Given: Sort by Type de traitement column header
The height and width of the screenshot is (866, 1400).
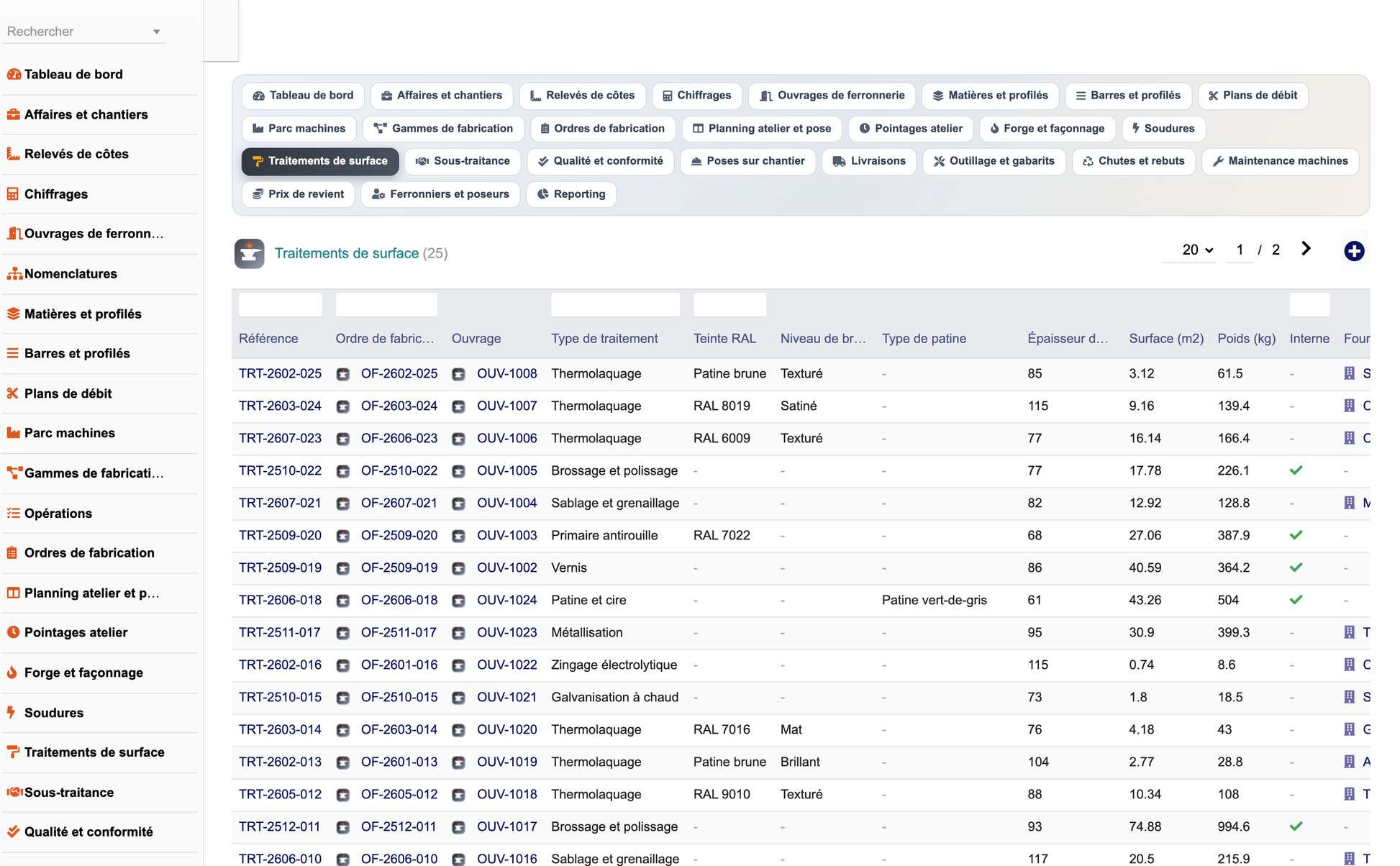Looking at the screenshot, I should (x=604, y=339).
